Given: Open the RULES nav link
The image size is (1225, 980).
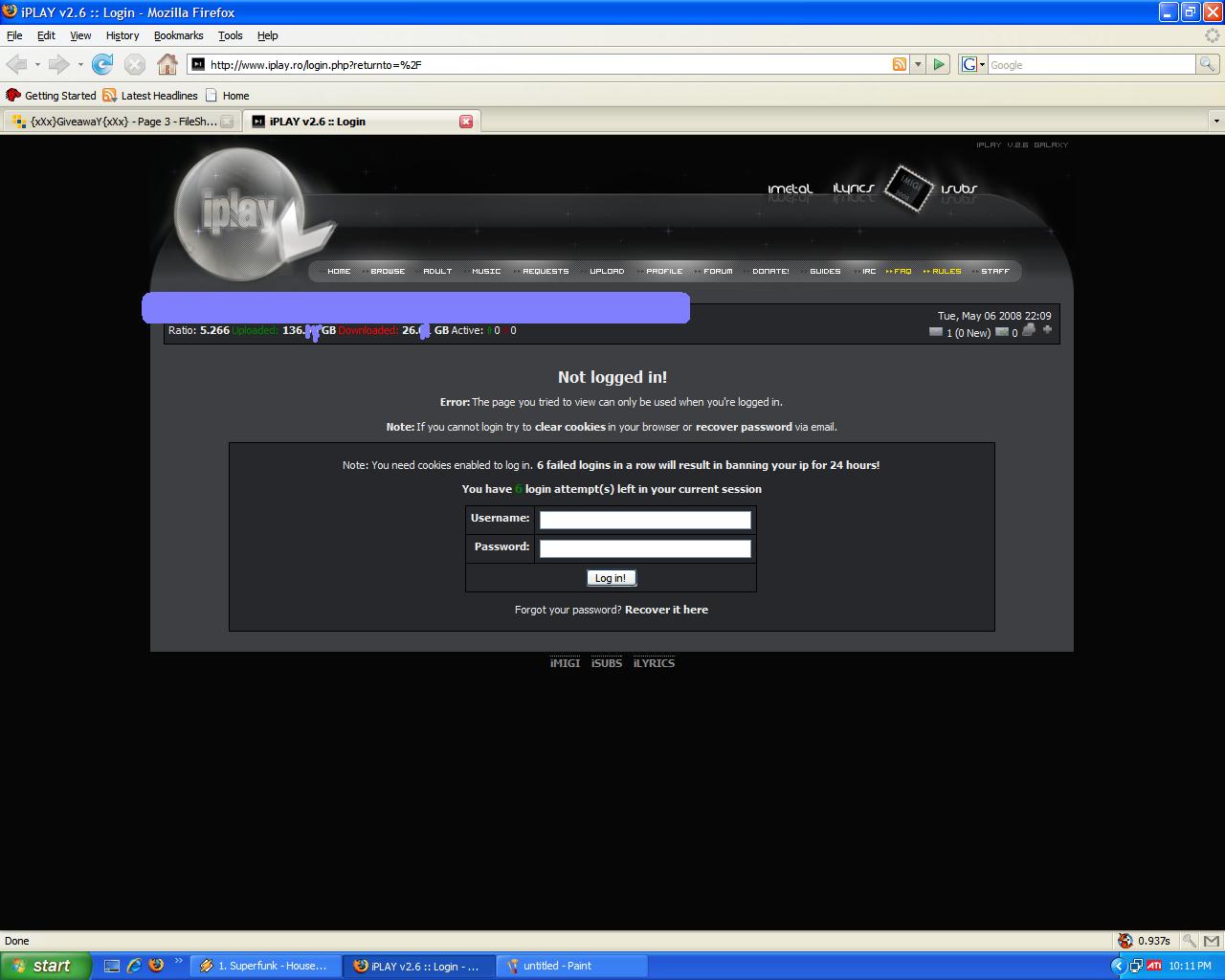Looking at the screenshot, I should [x=947, y=271].
